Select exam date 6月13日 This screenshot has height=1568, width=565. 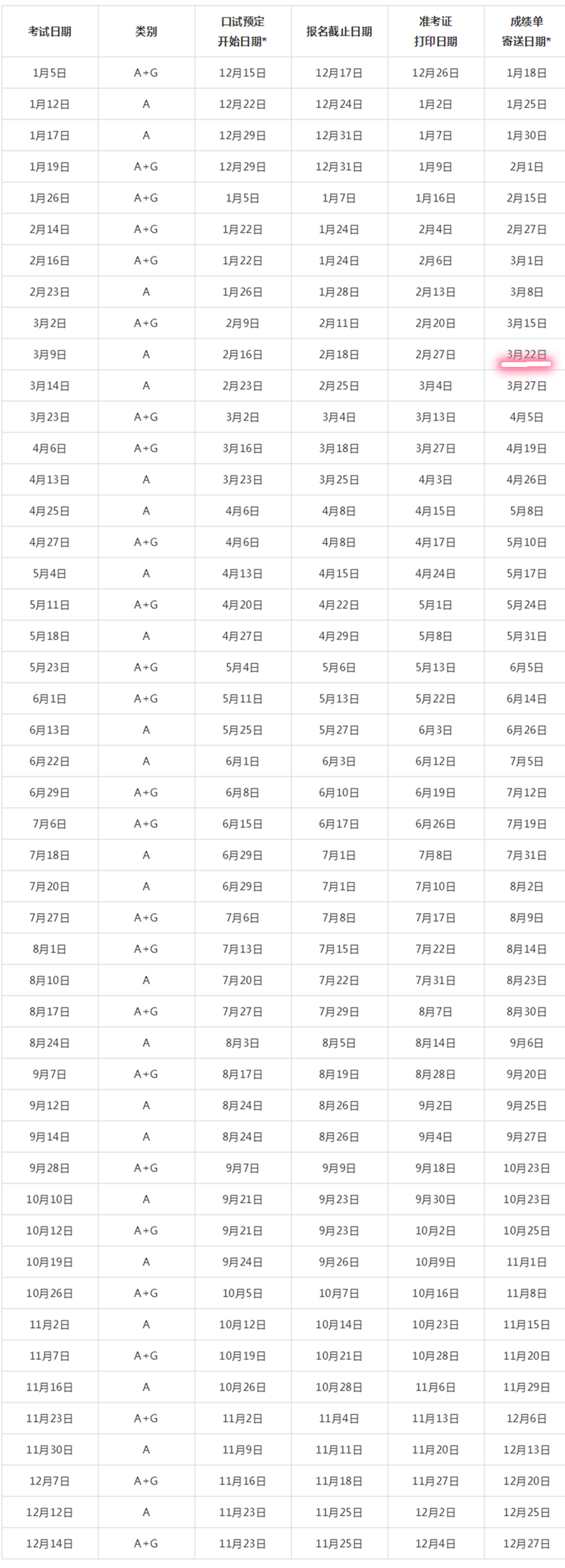coord(50,730)
